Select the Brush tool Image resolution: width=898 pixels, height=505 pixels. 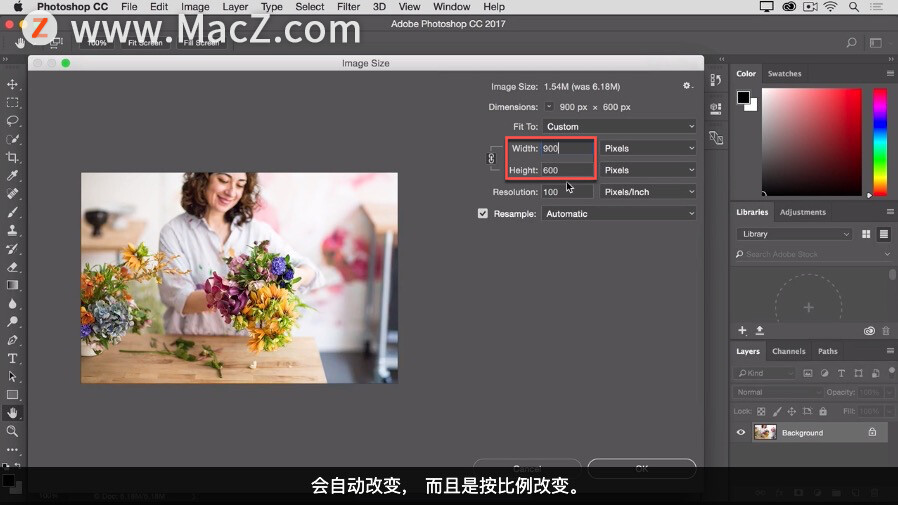[12, 212]
